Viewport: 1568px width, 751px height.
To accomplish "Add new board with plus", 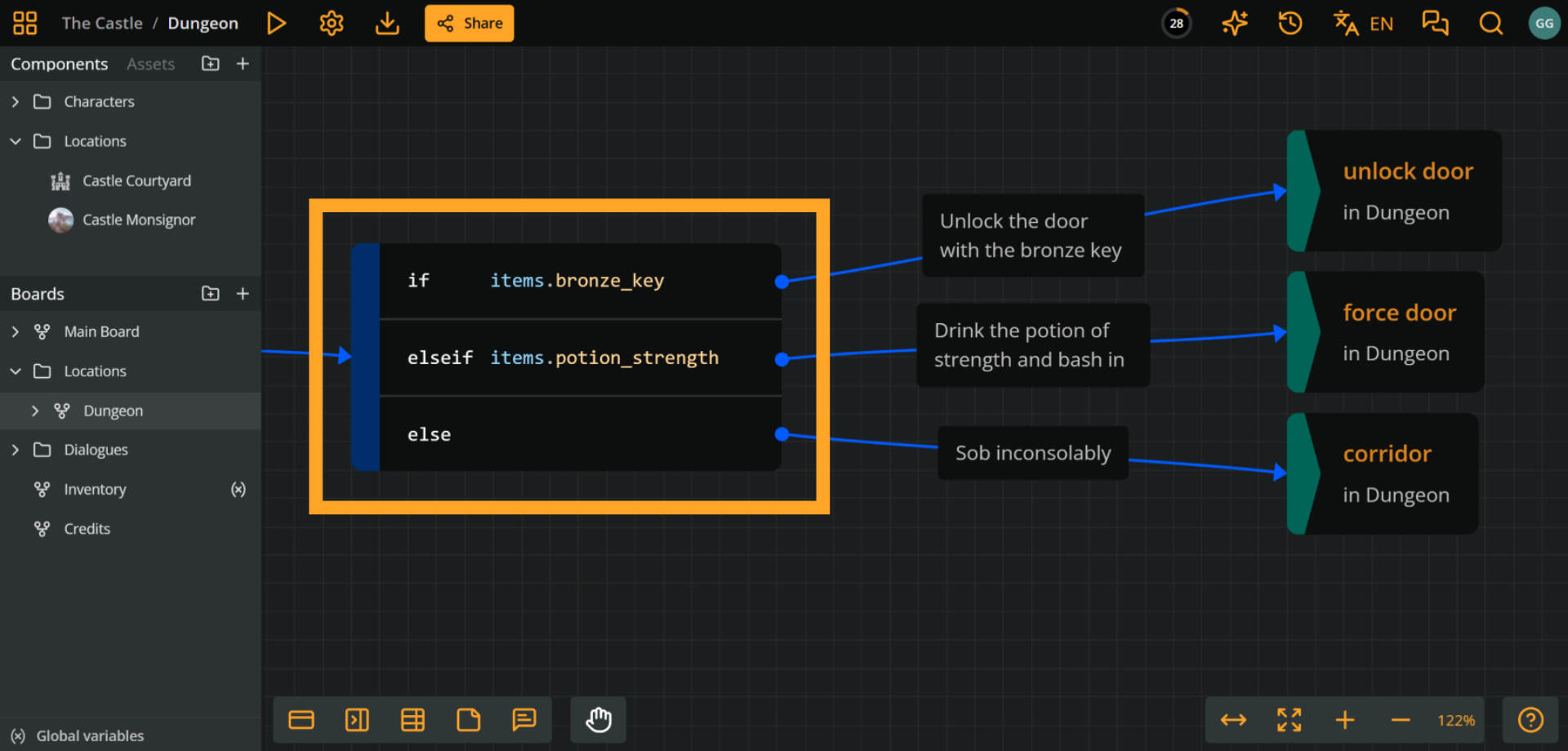I will point(243,293).
